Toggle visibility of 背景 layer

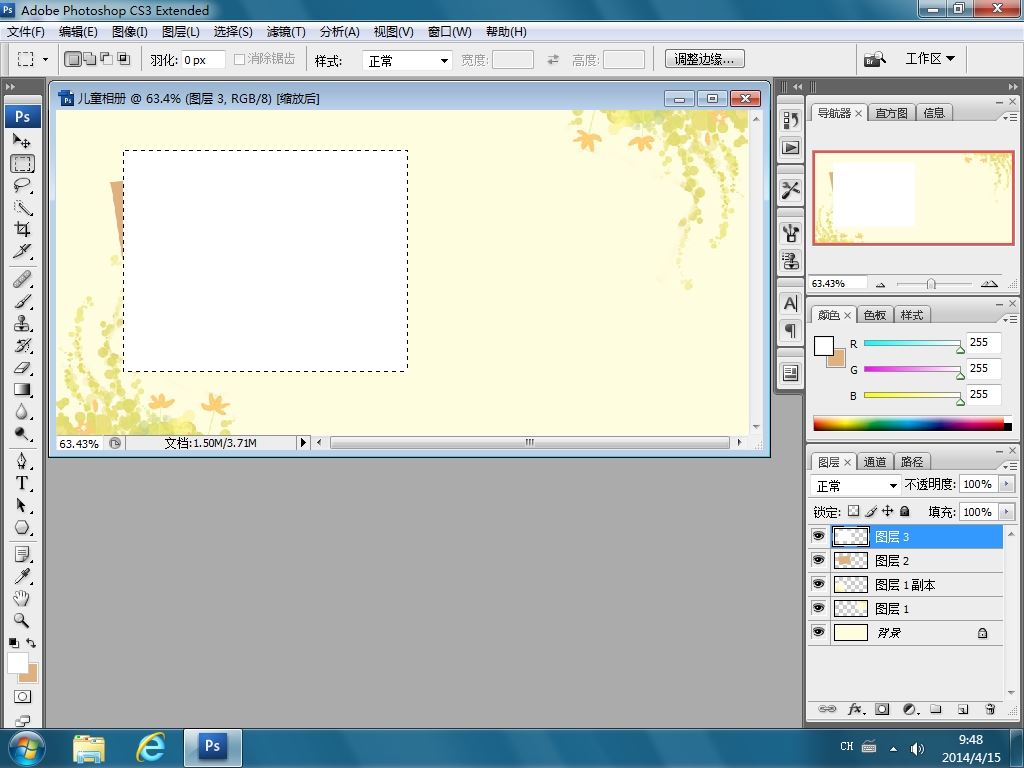point(818,632)
